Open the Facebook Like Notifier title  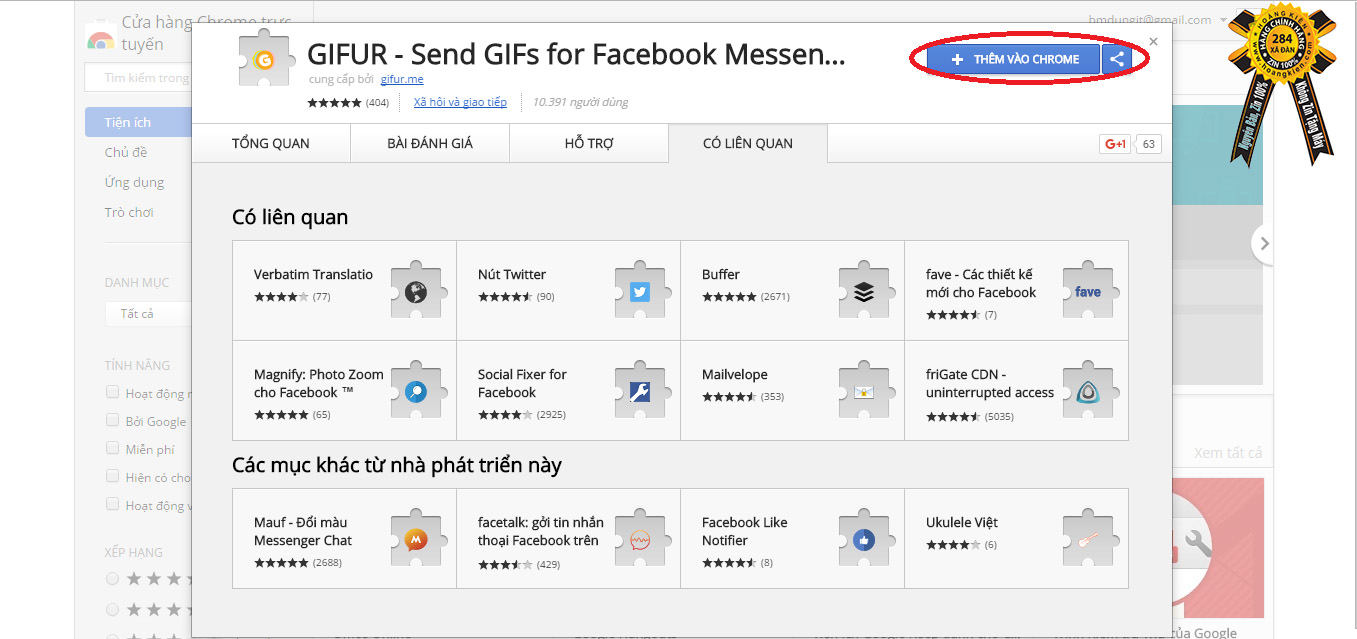pos(745,531)
